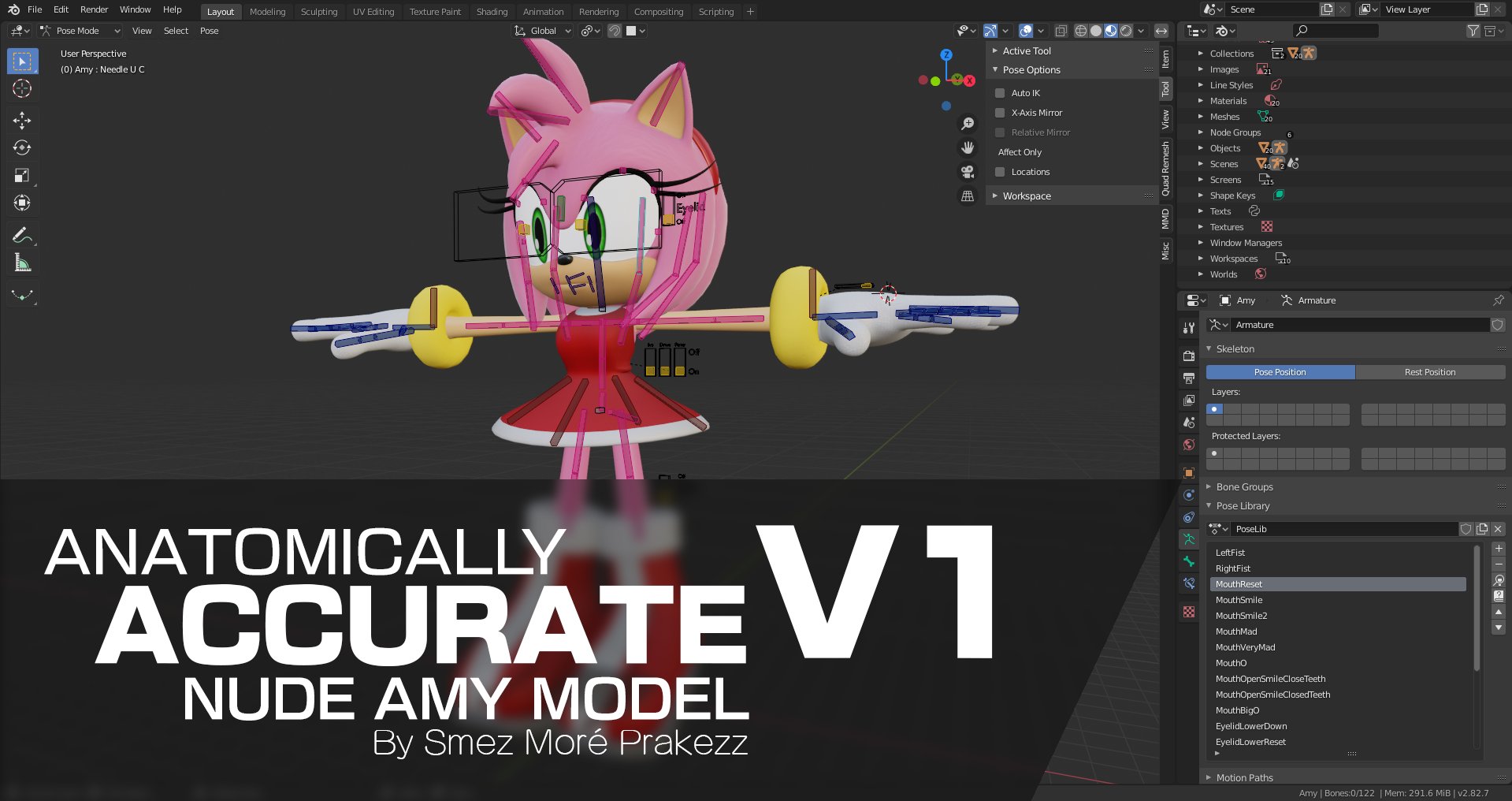Switch to the UV Editing workspace tab
The height and width of the screenshot is (801, 1512).
(x=373, y=12)
